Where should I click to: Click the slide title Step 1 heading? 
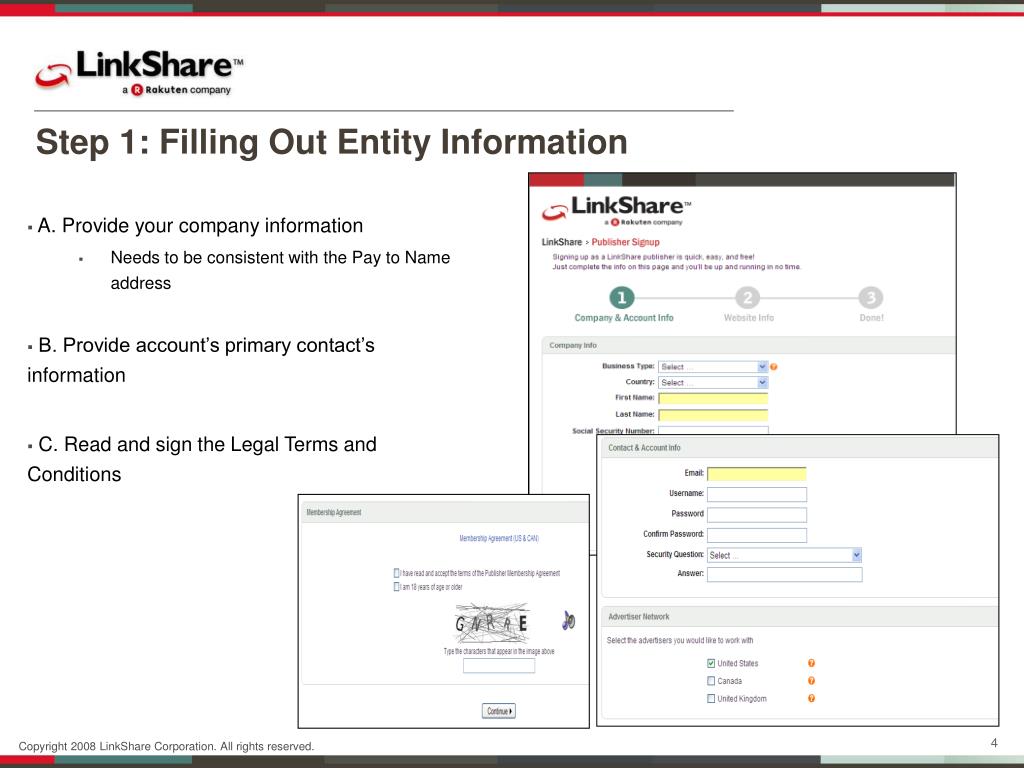[x=332, y=142]
